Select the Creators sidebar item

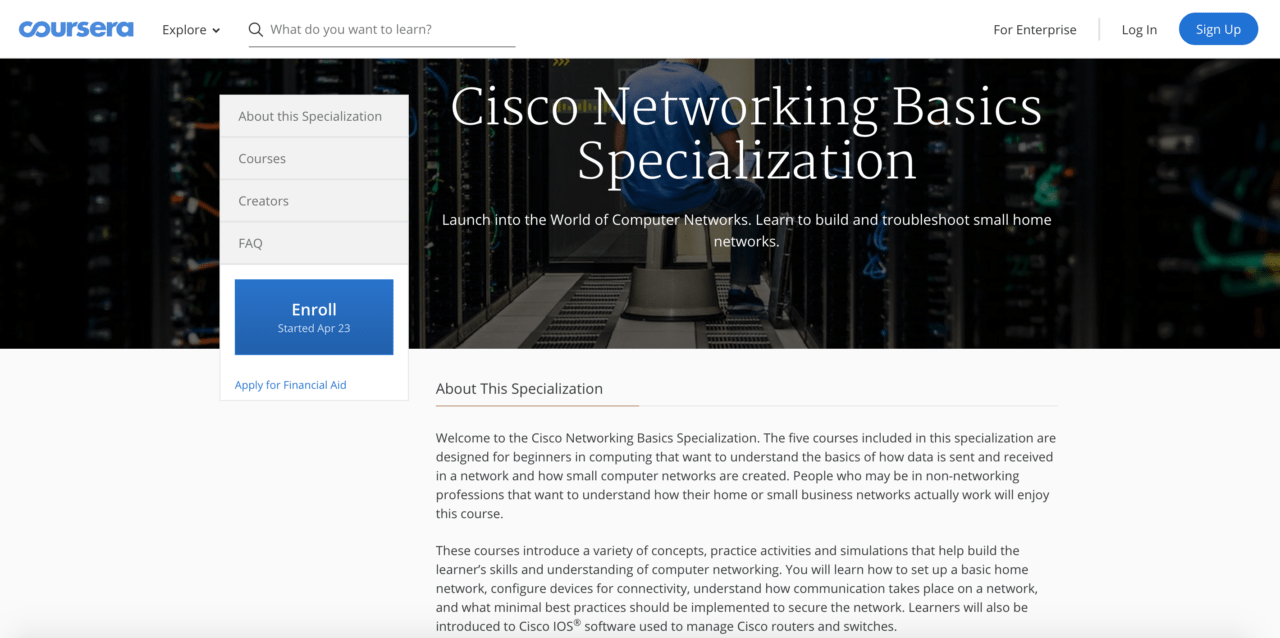314,201
